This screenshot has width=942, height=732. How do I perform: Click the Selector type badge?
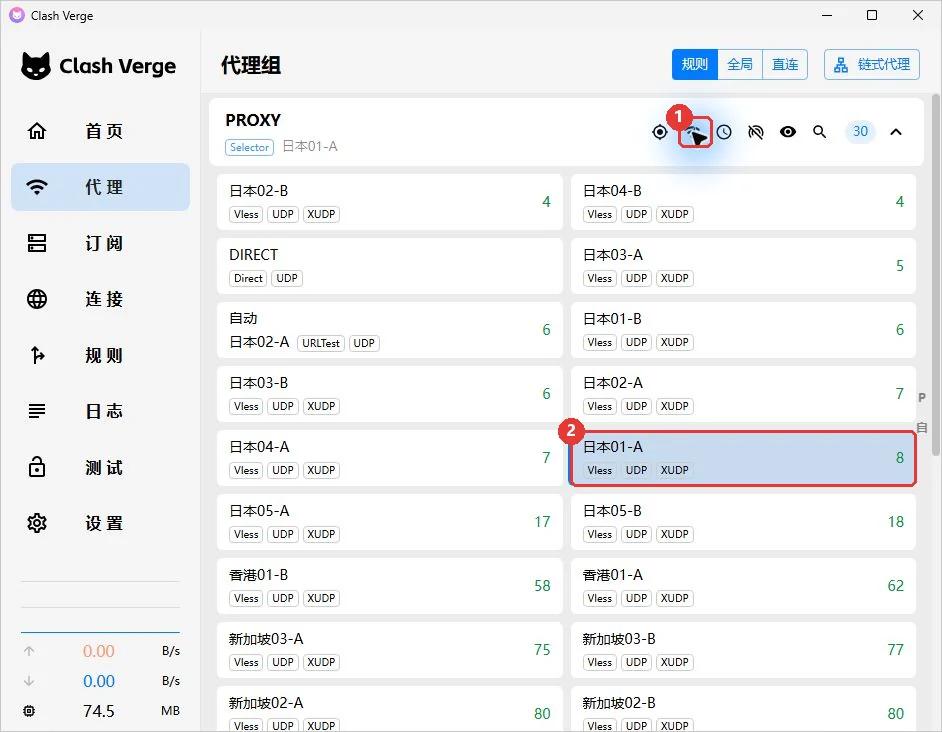[x=249, y=147]
